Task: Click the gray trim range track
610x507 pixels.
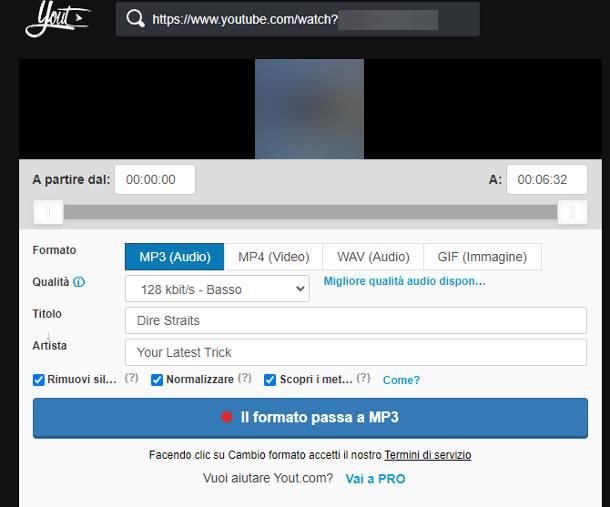Action: click(x=310, y=212)
